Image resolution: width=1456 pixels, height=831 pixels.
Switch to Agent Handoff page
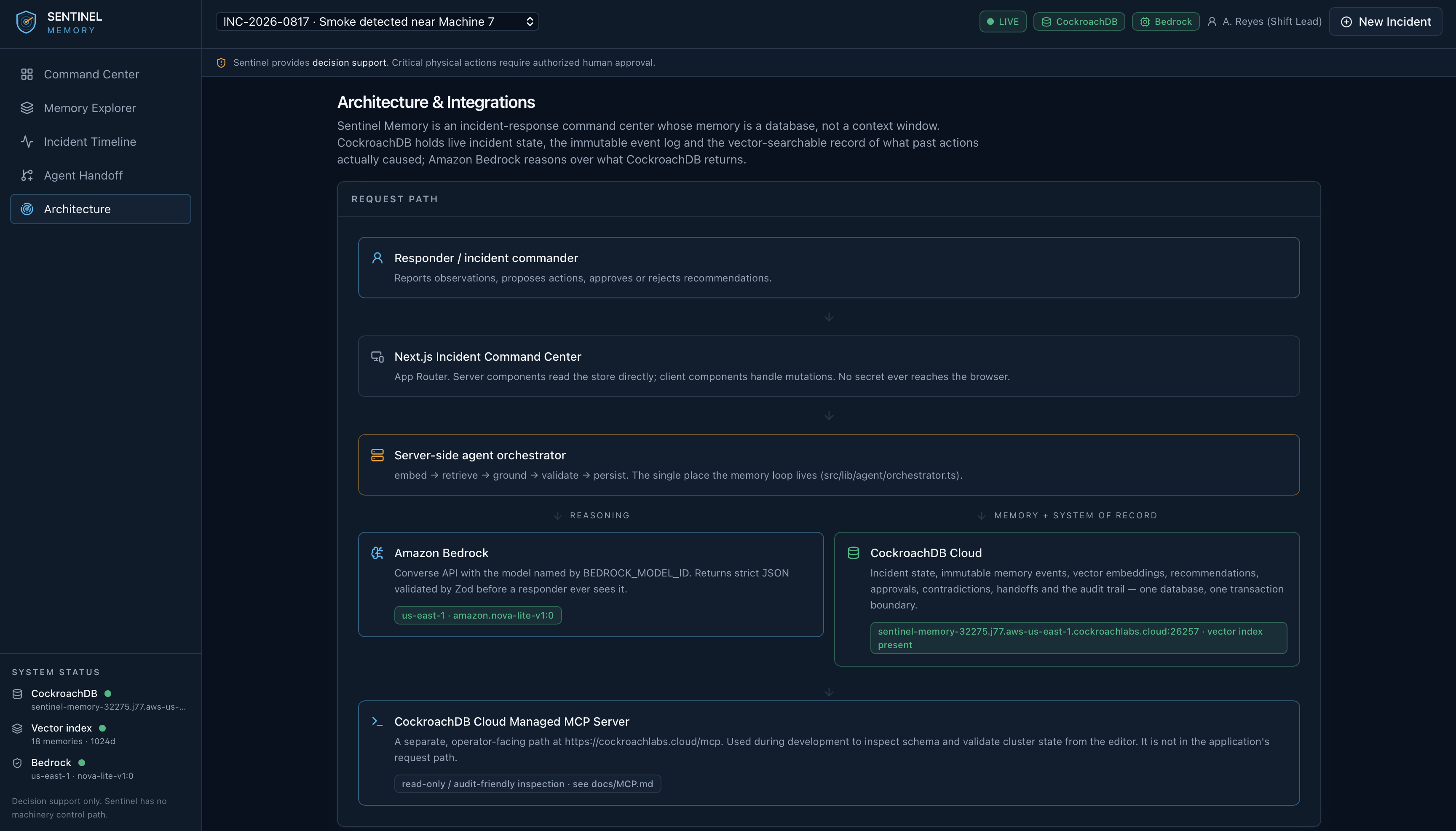[100, 175]
